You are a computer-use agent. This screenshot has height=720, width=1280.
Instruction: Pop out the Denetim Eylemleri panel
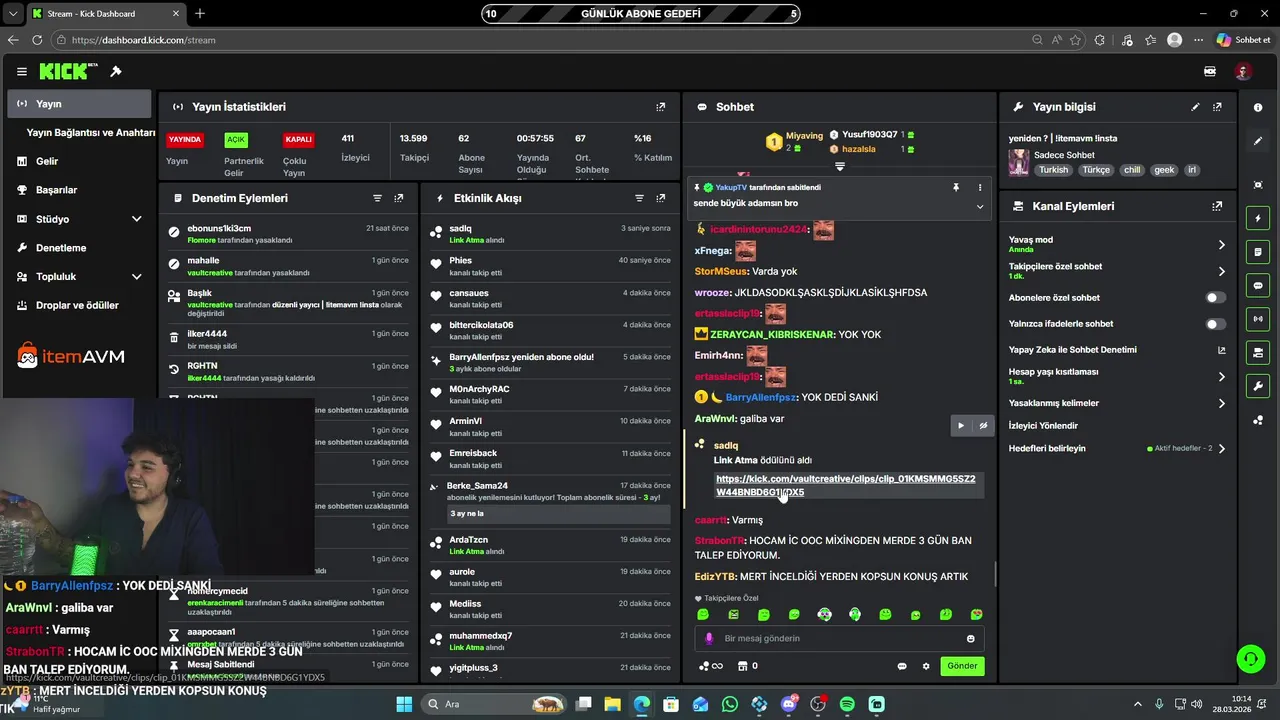tap(399, 198)
